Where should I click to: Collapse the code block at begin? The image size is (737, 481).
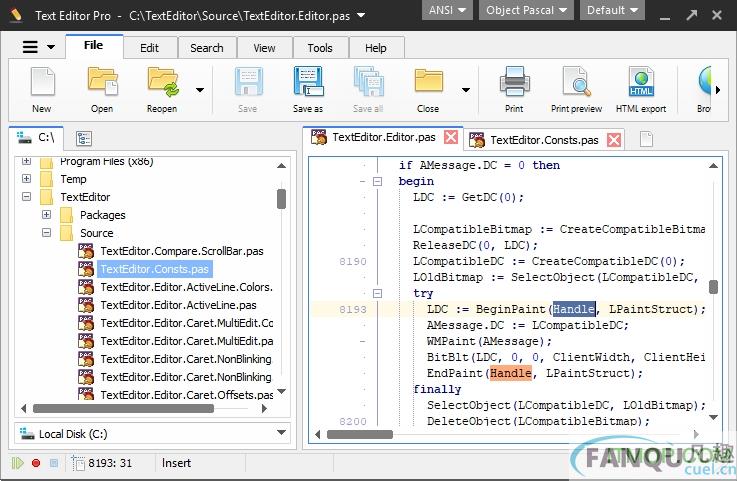tap(377, 182)
